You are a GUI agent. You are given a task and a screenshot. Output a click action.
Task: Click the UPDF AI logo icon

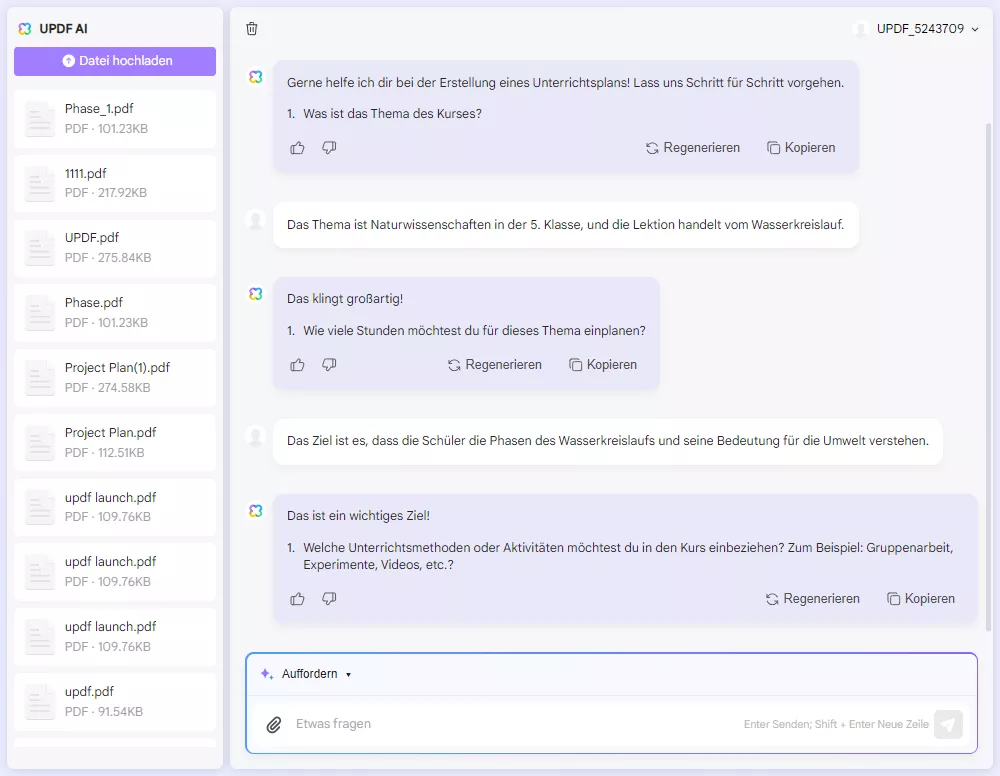pos(25,29)
